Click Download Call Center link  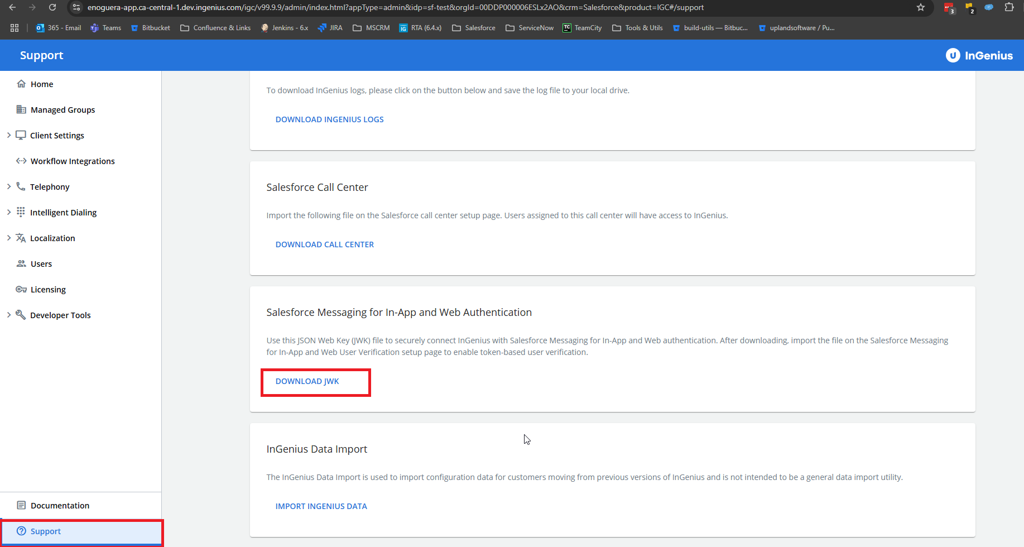point(324,244)
